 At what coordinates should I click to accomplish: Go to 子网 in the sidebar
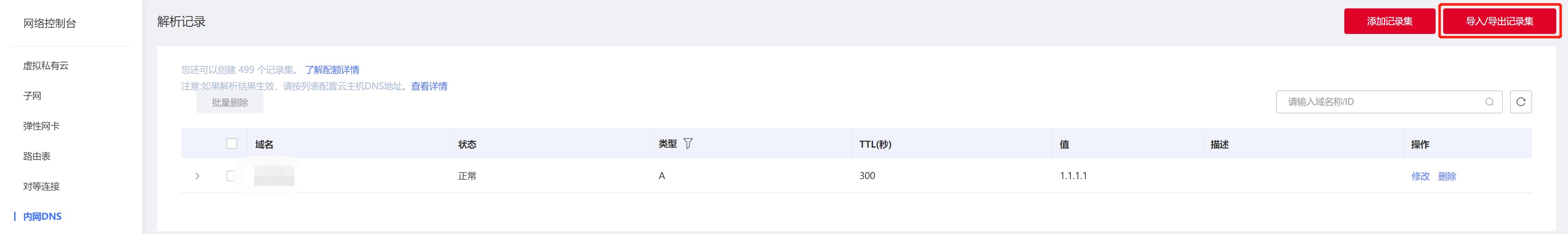tap(32, 96)
